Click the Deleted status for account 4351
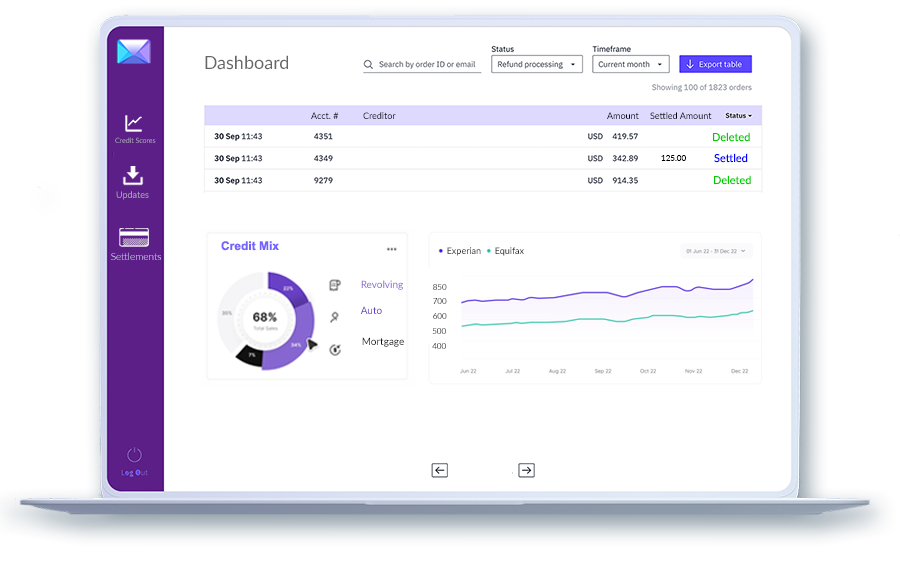Screen dimensions: 900x588 click(731, 137)
